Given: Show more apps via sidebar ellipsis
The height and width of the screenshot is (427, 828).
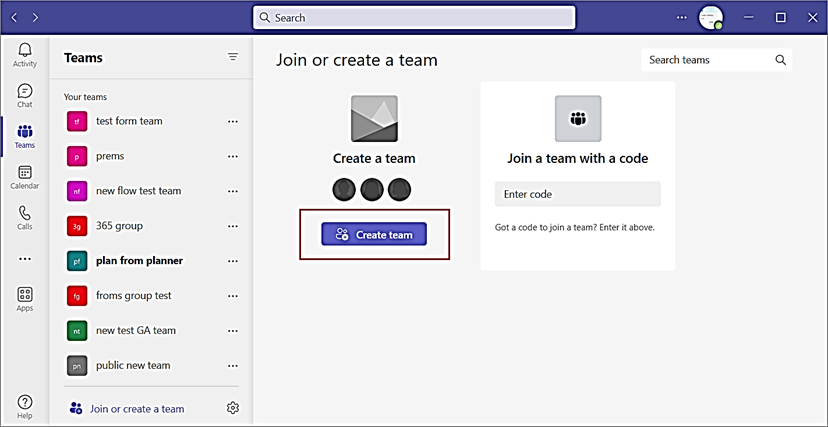Looking at the screenshot, I should [25, 259].
